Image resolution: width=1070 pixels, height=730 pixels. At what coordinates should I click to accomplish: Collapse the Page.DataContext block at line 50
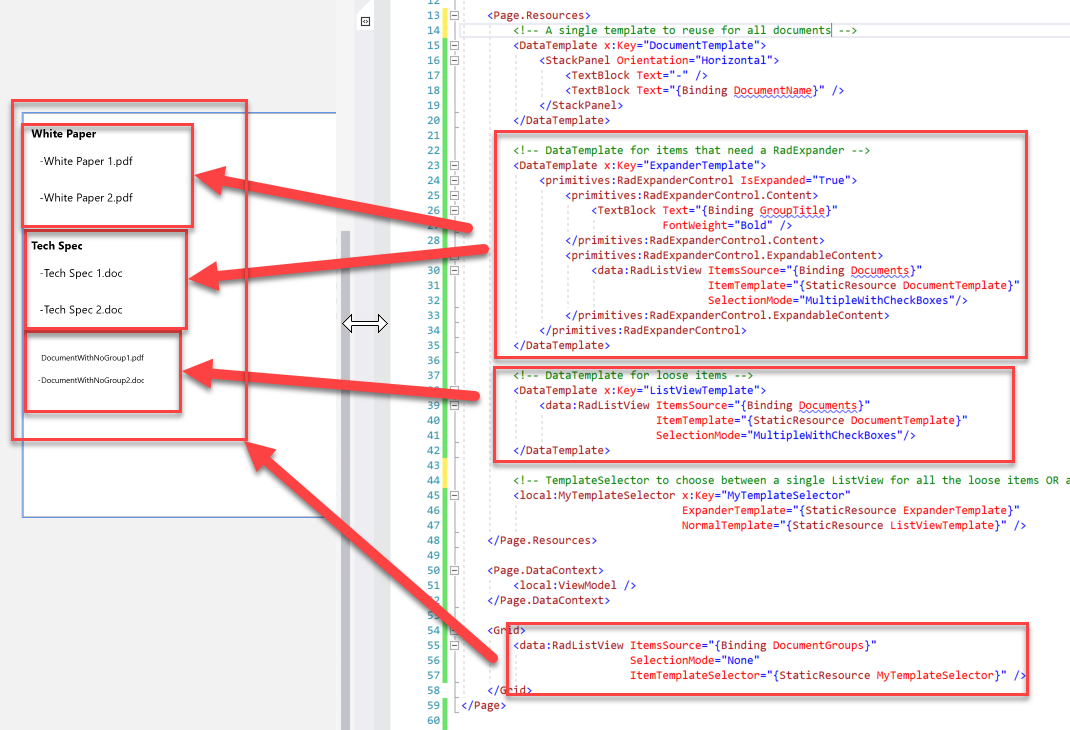[x=454, y=570]
